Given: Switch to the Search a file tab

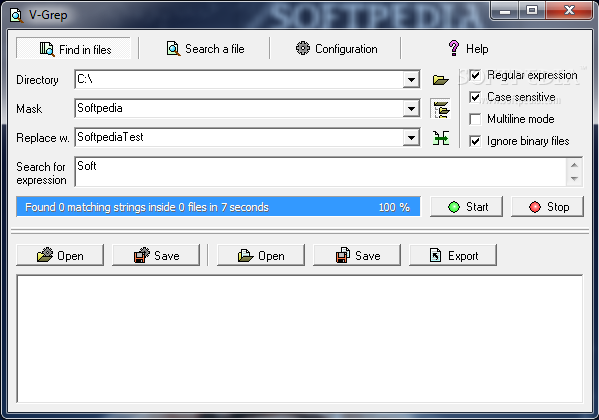Looking at the screenshot, I should (x=205, y=49).
